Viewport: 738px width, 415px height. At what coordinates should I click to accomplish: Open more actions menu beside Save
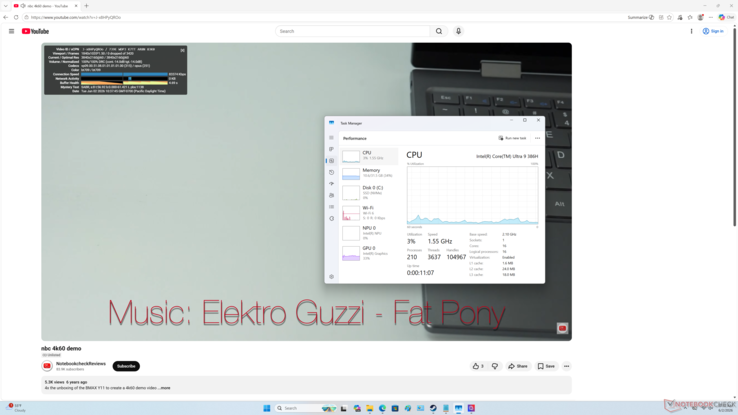click(x=567, y=366)
